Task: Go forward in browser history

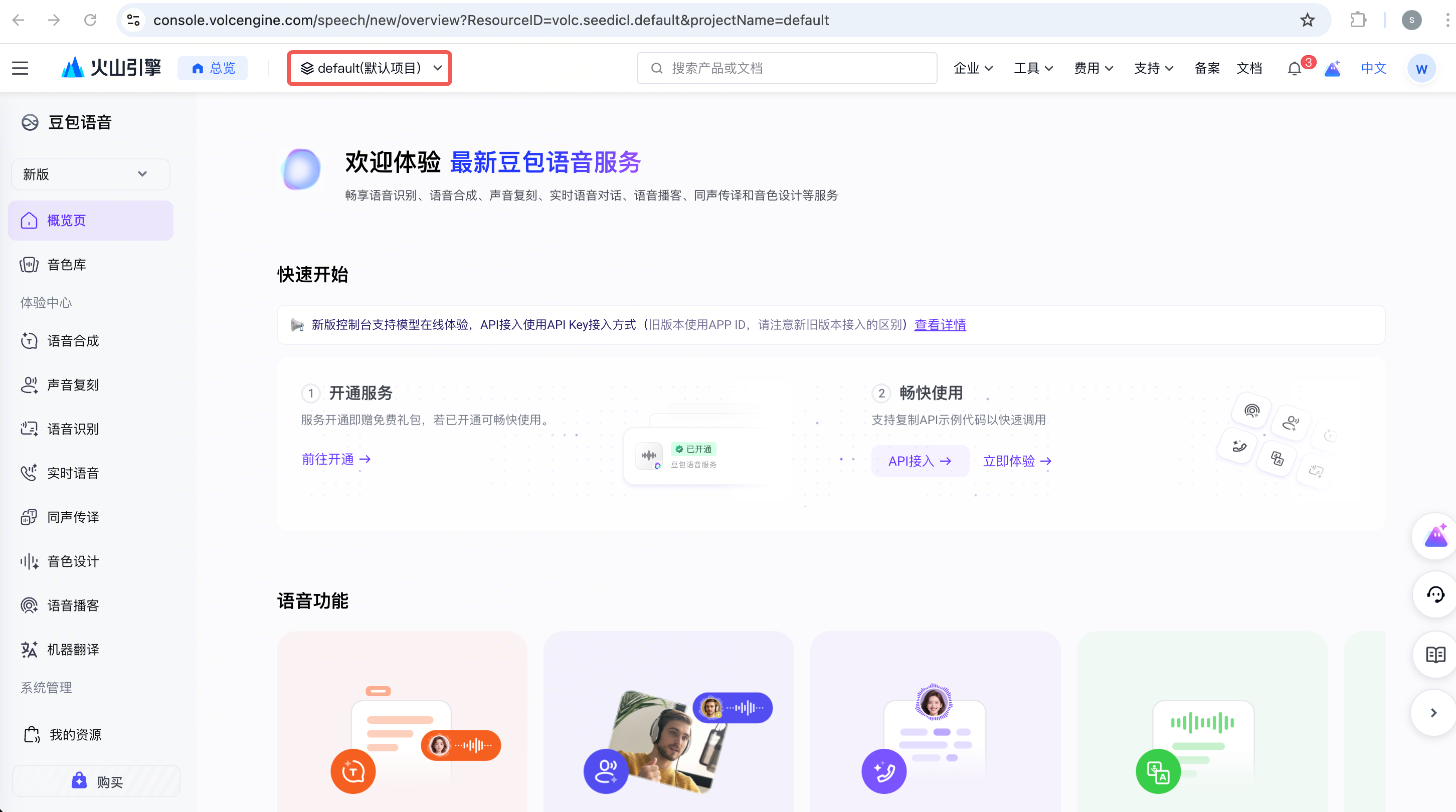Action: point(54,21)
